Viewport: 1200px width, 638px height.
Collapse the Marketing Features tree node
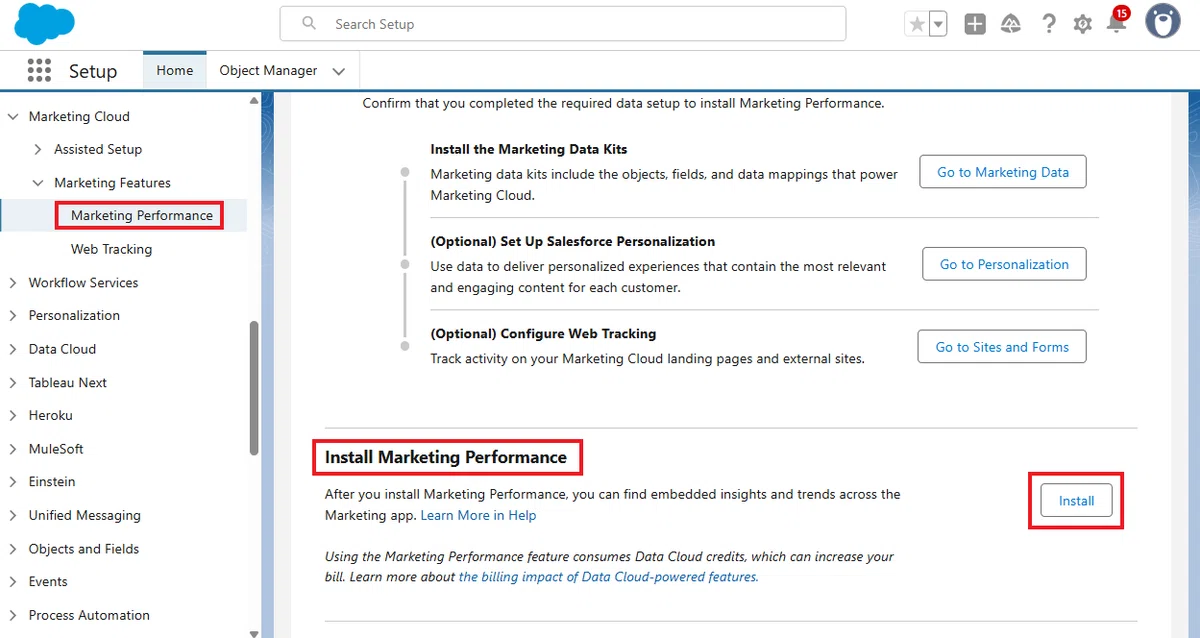click(38, 183)
